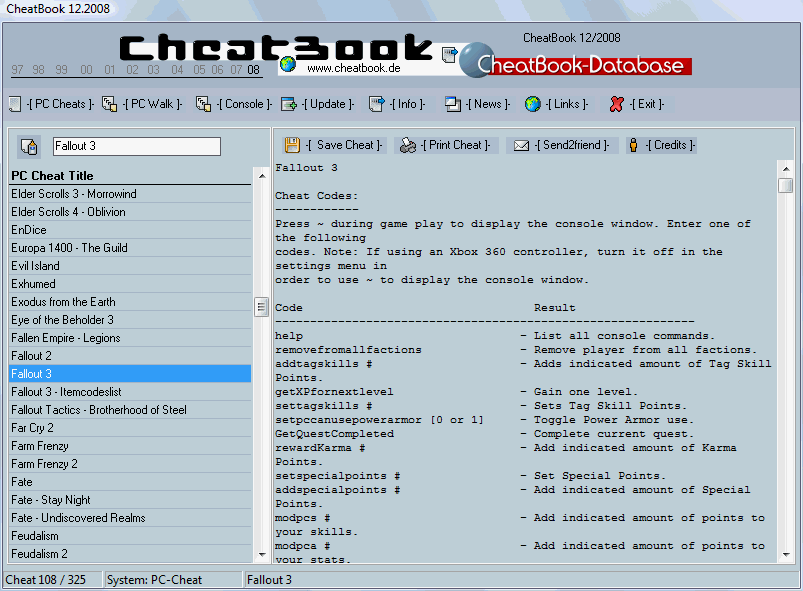
Task: Click the cheat text scroll up arrow
Action: [x=786, y=168]
